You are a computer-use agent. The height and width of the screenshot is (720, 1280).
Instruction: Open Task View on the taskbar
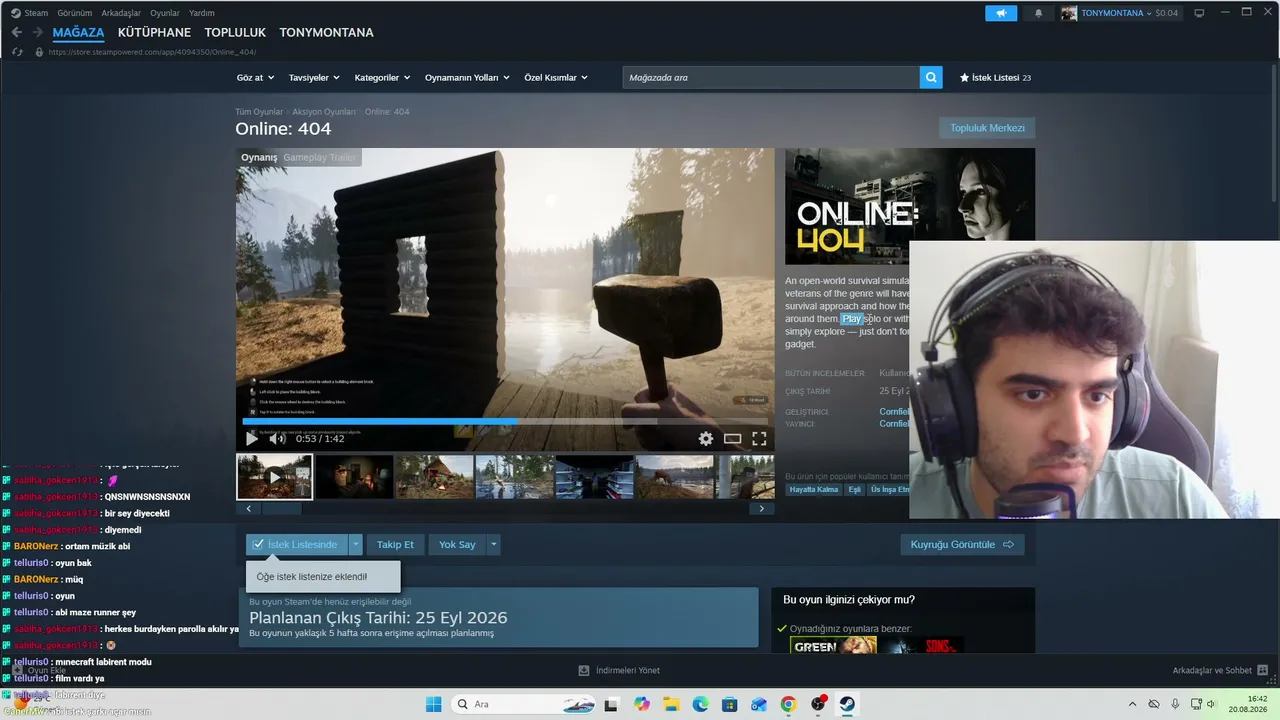tap(611, 704)
